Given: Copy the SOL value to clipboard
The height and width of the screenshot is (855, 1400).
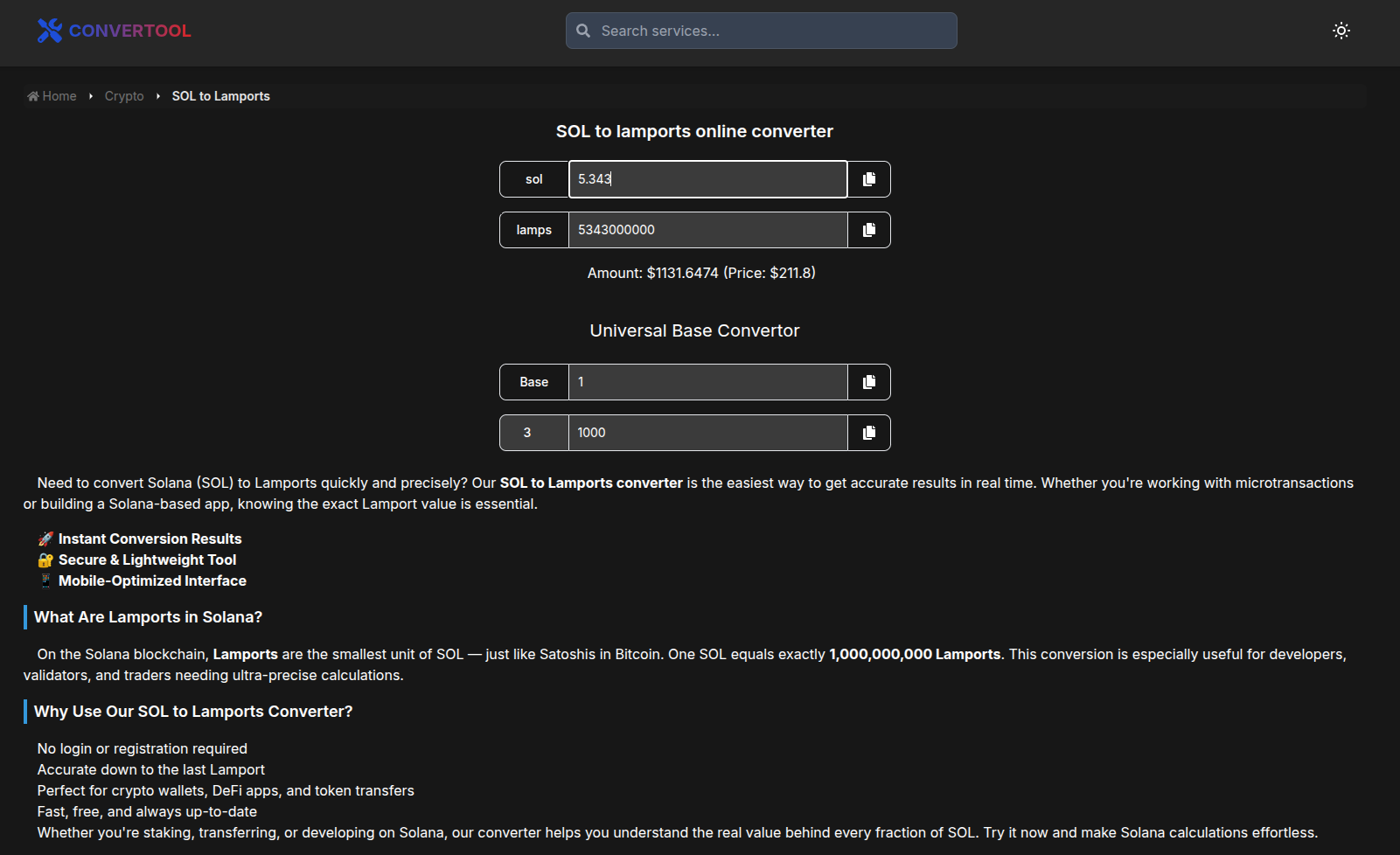Looking at the screenshot, I should tap(868, 178).
